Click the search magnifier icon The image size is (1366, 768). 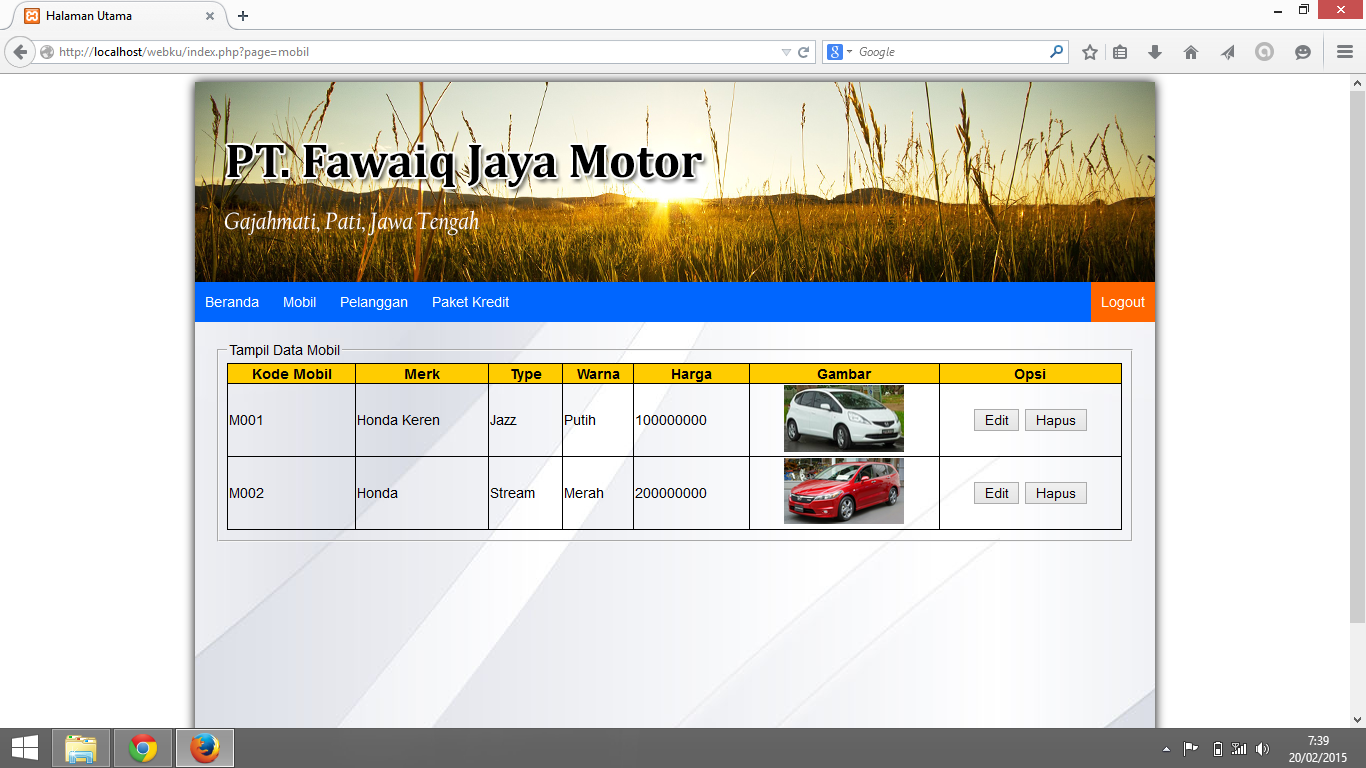[x=1057, y=52]
